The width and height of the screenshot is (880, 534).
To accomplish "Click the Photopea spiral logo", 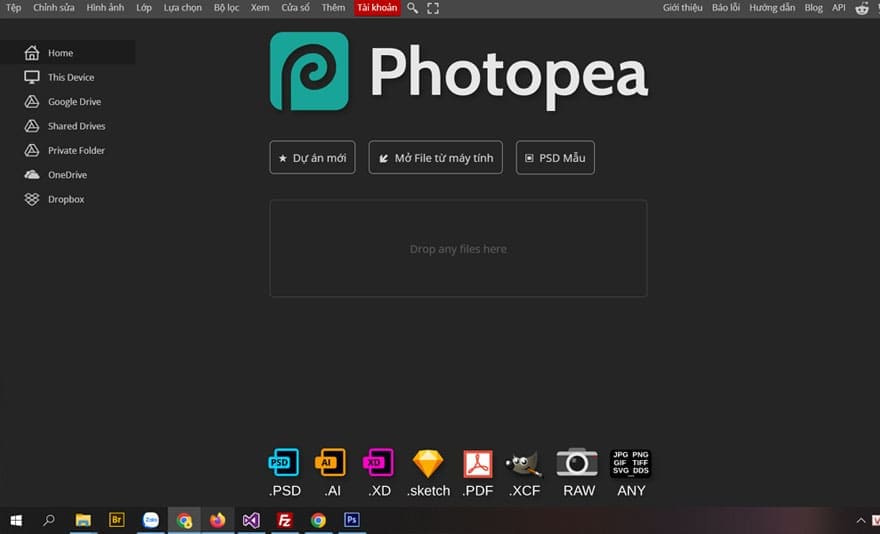I will coord(309,71).
